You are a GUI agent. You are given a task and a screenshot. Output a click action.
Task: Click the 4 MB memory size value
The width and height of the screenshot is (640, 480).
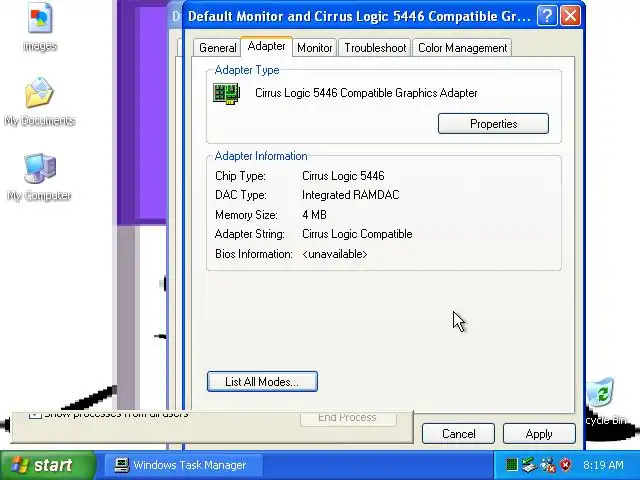pos(314,215)
